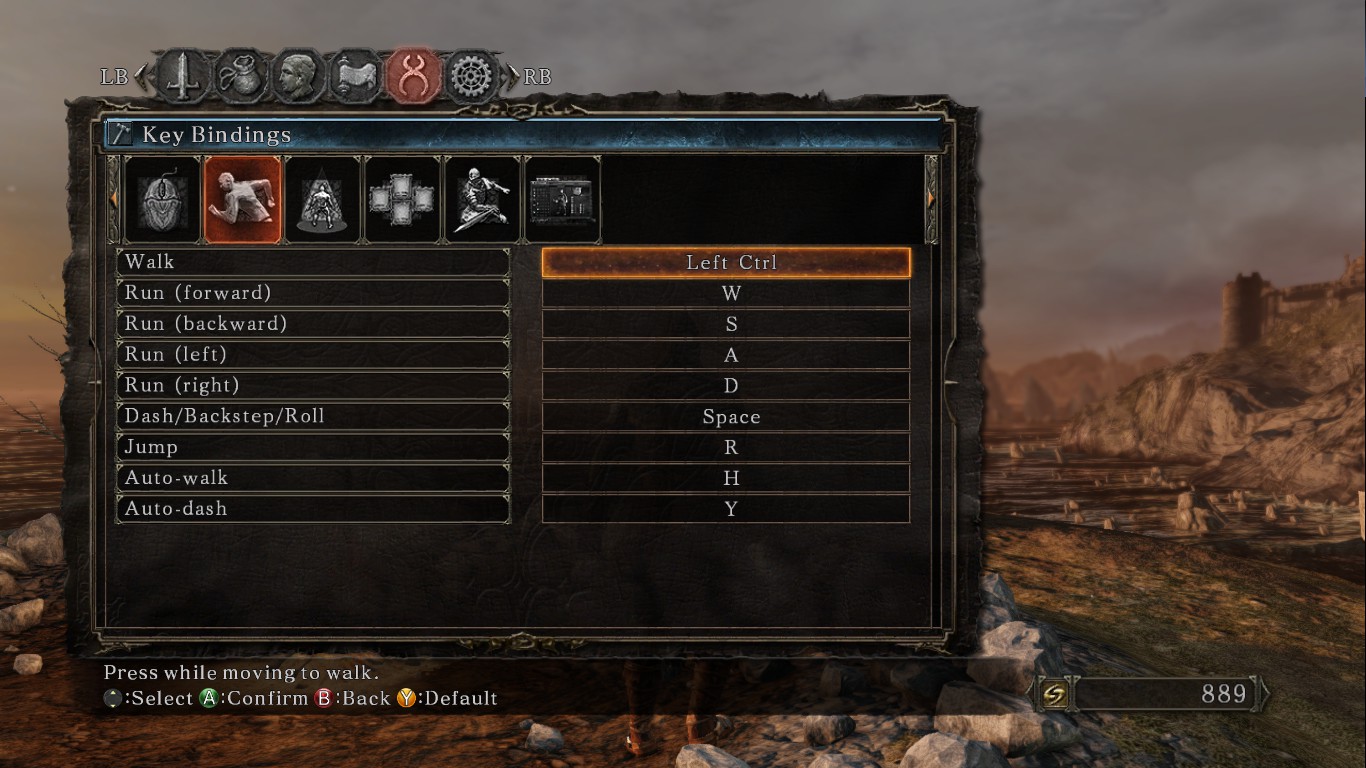Select the helmet key binding category
Image resolution: width=1366 pixels, height=768 pixels.
[162, 199]
